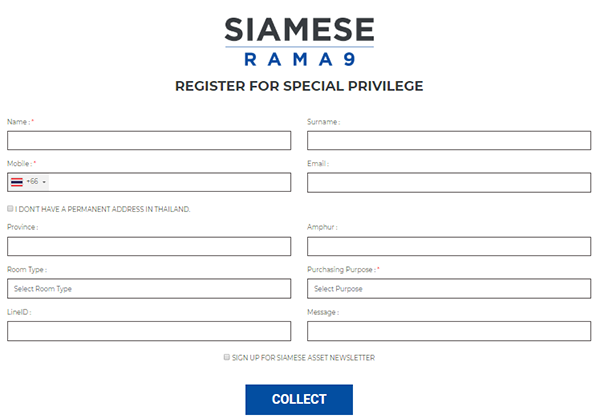600x419 pixels.
Task: Enable the Siamese Asset newsletter sign-up checkbox
Action: [x=227, y=356]
